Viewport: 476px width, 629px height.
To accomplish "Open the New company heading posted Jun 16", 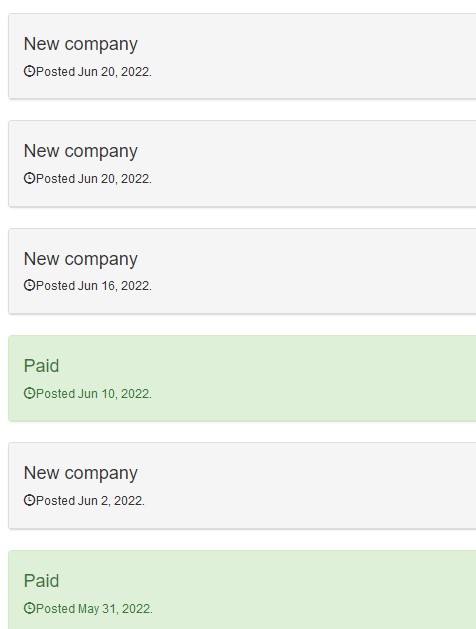I will (81, 259).
